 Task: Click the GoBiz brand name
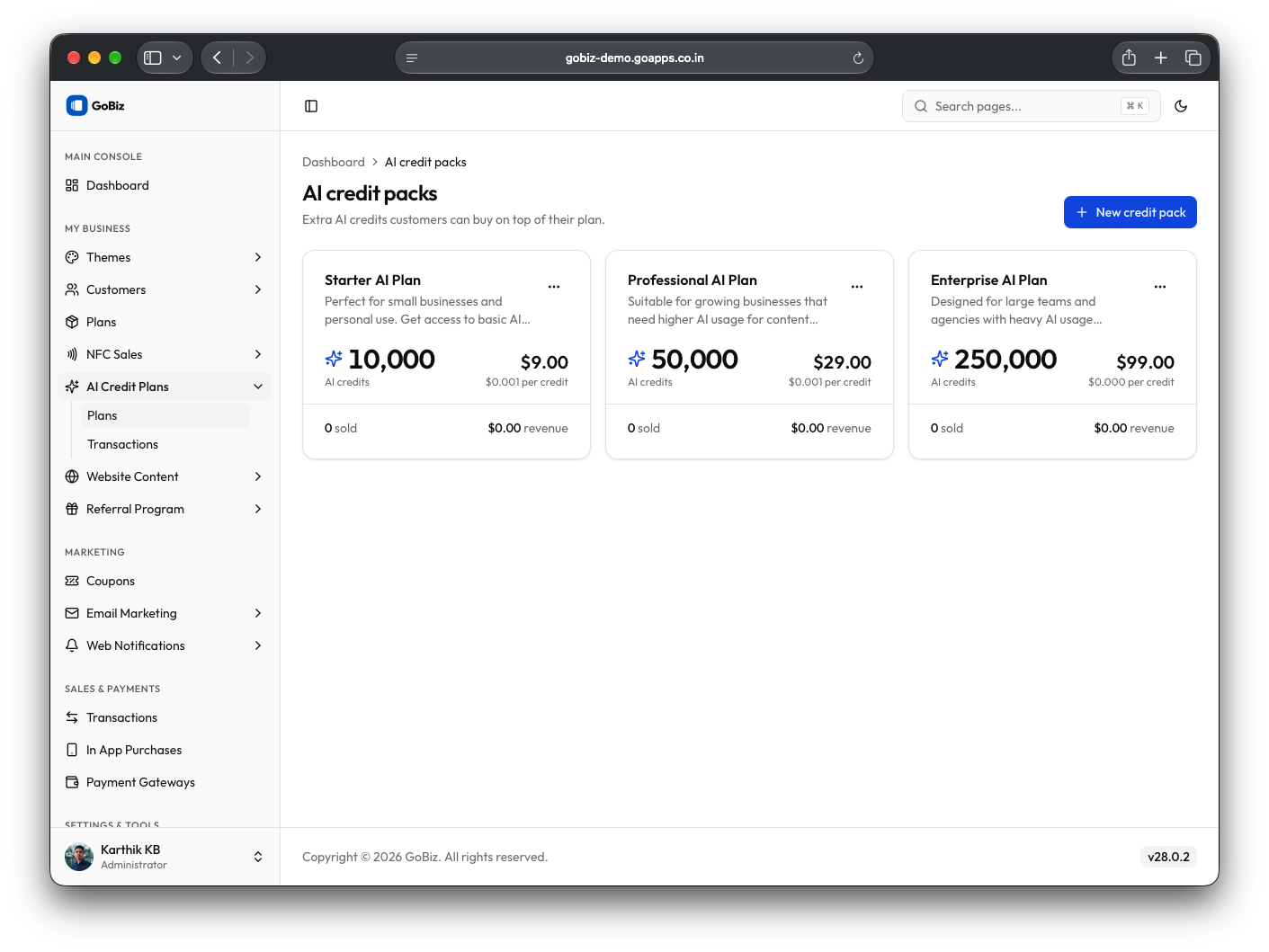point(108,105)
